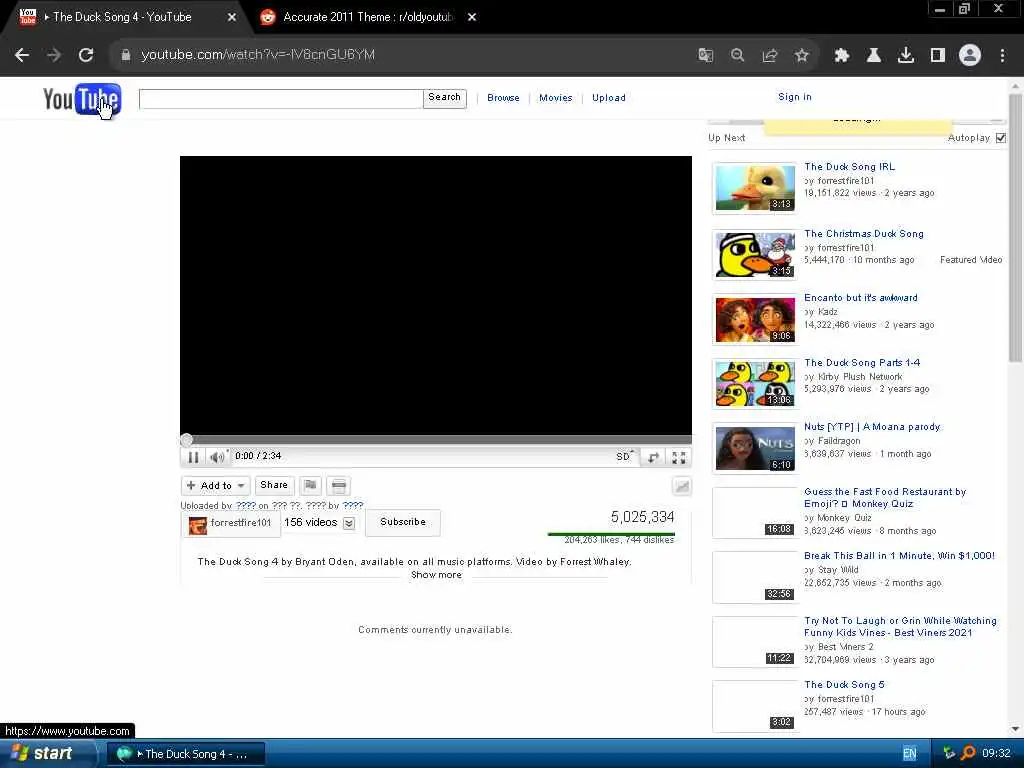The height and width of the screenshot is (768, 1024).
Task: Open the Upload menu link
Action: tap(609, 98)
